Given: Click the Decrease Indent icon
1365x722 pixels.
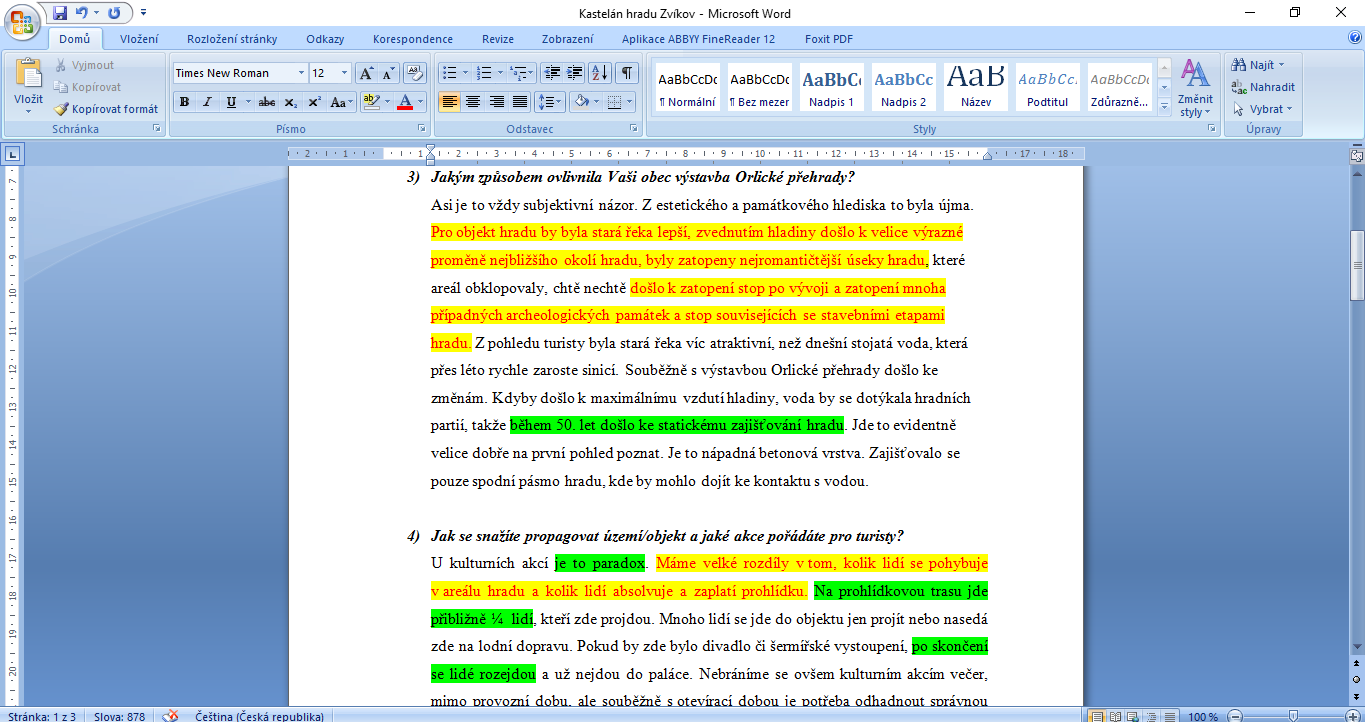Looking at the screenshot, I should click(552, 73).
